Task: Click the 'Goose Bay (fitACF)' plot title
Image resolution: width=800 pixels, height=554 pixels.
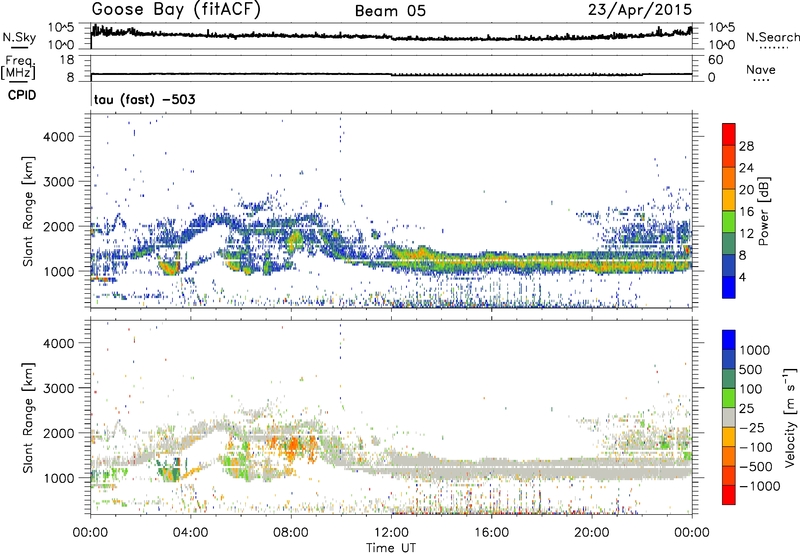Action: [x=176, y=10]
